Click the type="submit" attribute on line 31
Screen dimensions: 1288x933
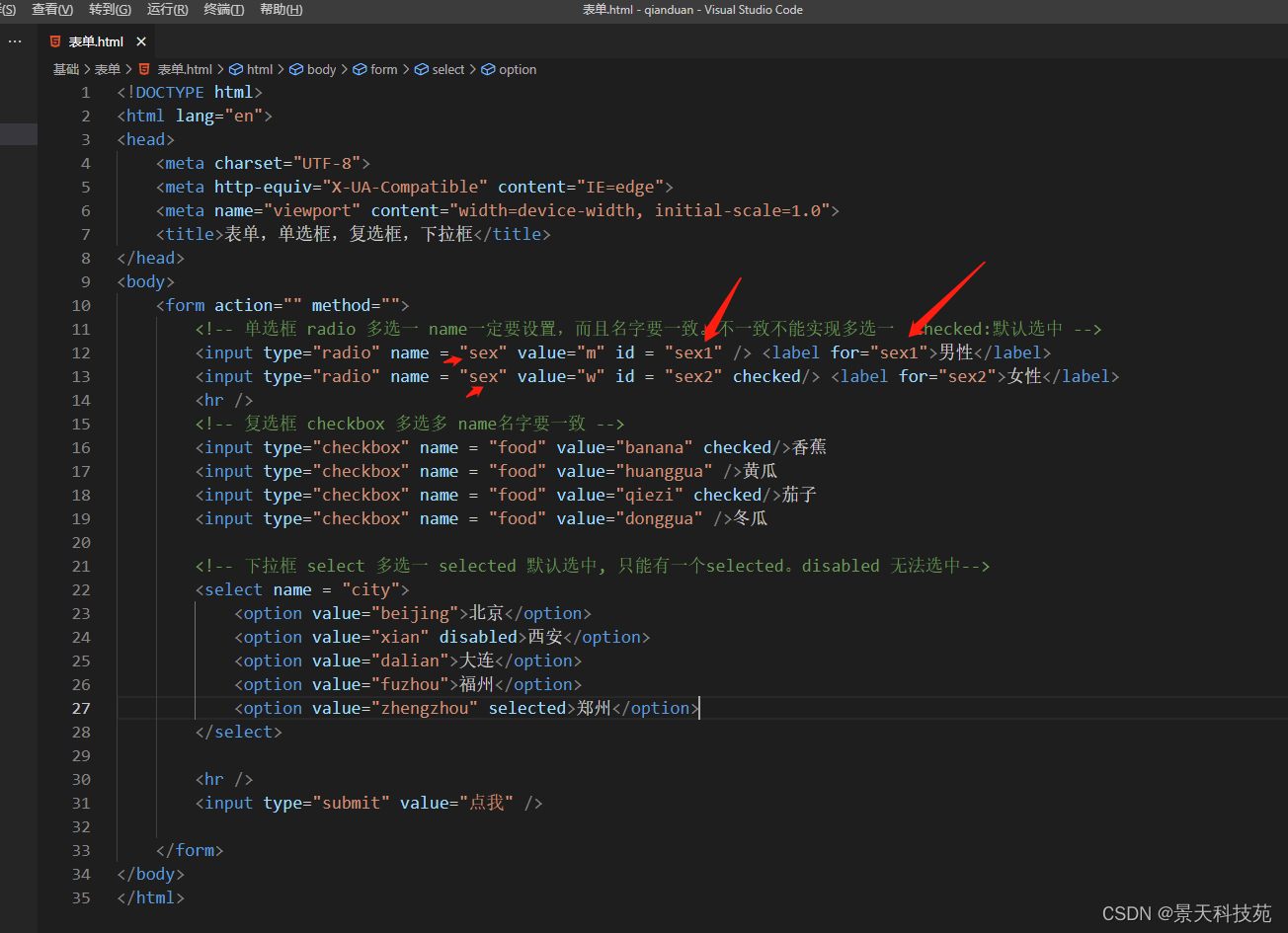click(327, 803)
